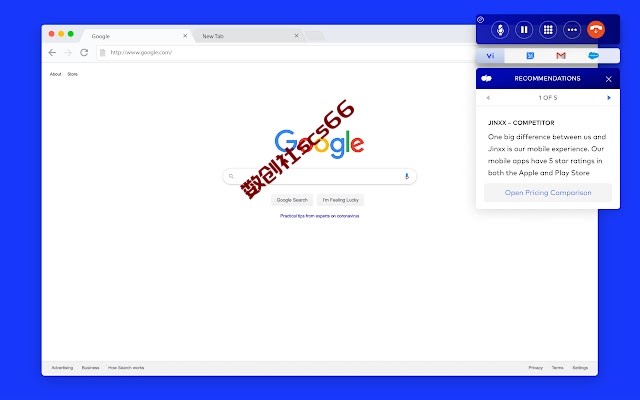
Task: Close the Recommendations panel
Action: click(x=609, y=79)
